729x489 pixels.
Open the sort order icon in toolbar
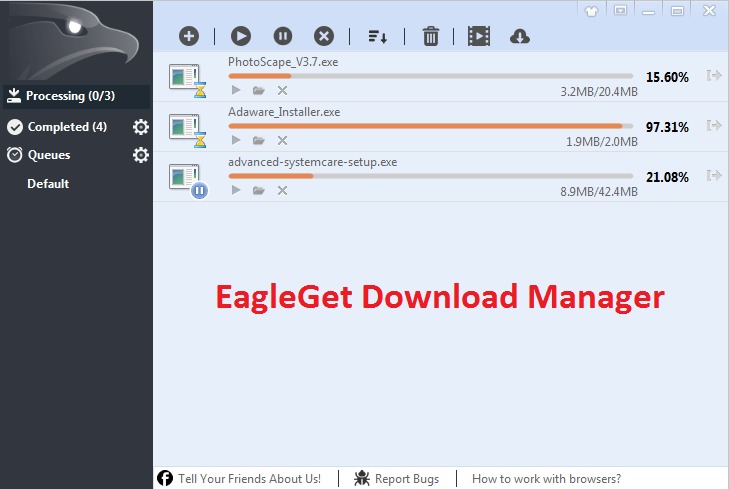point(378,37)
